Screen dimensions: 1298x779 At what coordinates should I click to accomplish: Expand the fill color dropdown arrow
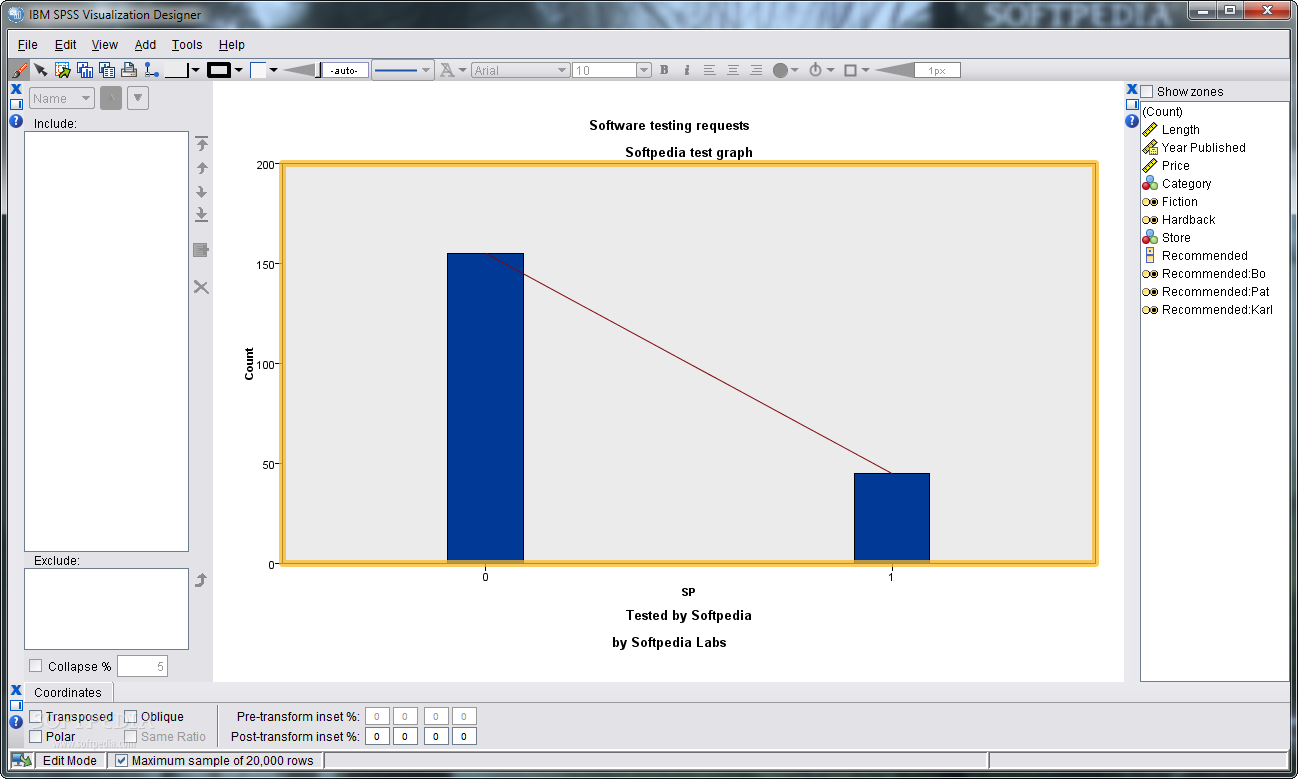click(274, 70)
